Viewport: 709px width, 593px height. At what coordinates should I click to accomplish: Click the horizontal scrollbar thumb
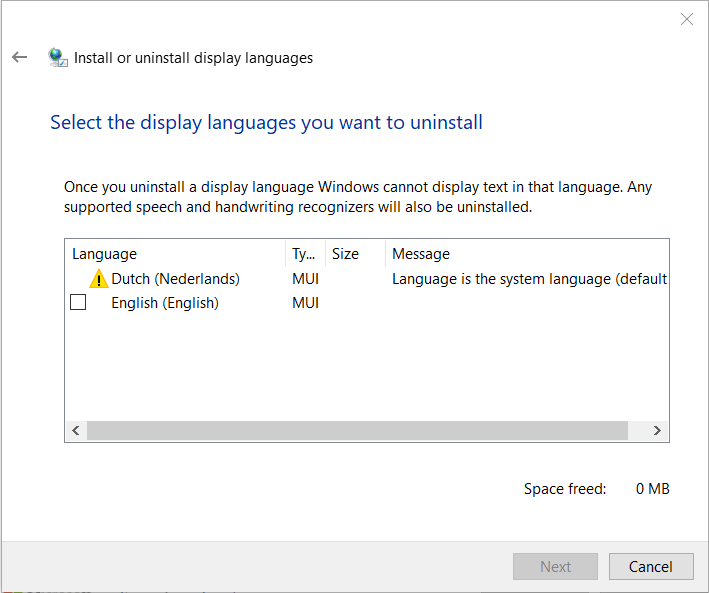357,430
